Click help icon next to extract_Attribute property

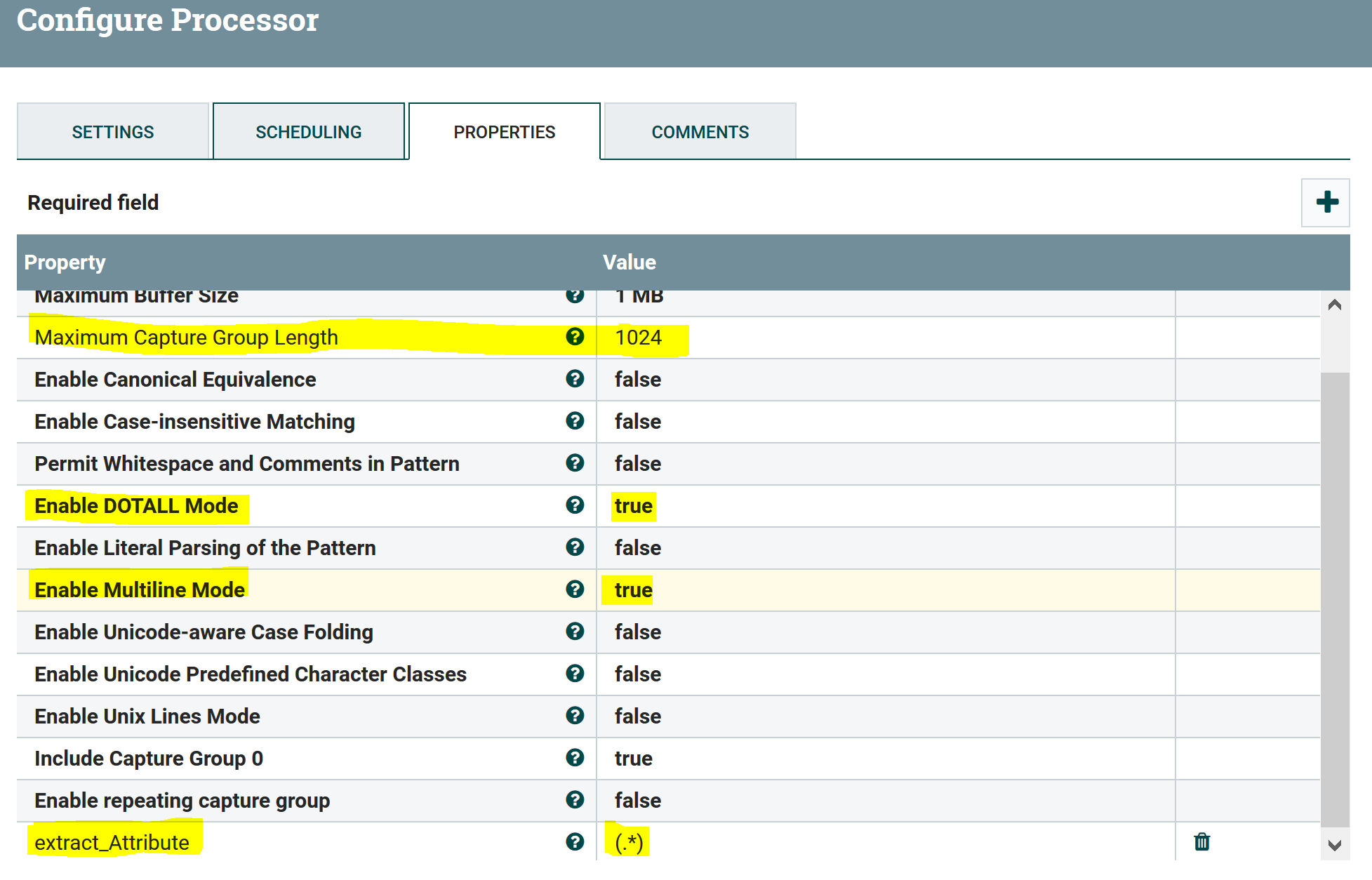click(575, 841)
